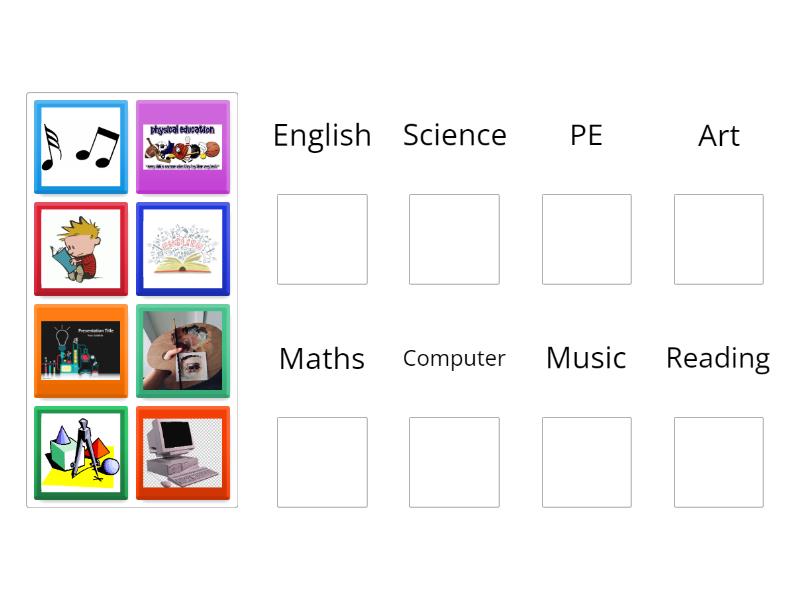
Task: Select the empty box under Art
Action: click(718, 239)
